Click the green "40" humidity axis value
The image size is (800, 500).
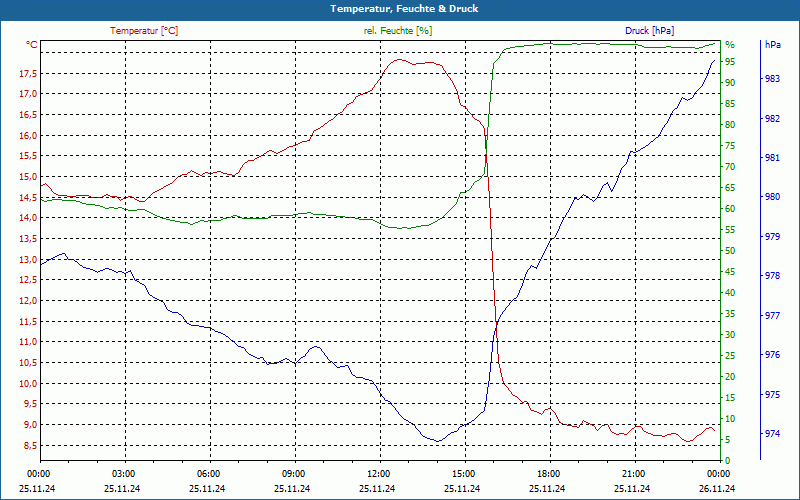(x=730, y=293)
